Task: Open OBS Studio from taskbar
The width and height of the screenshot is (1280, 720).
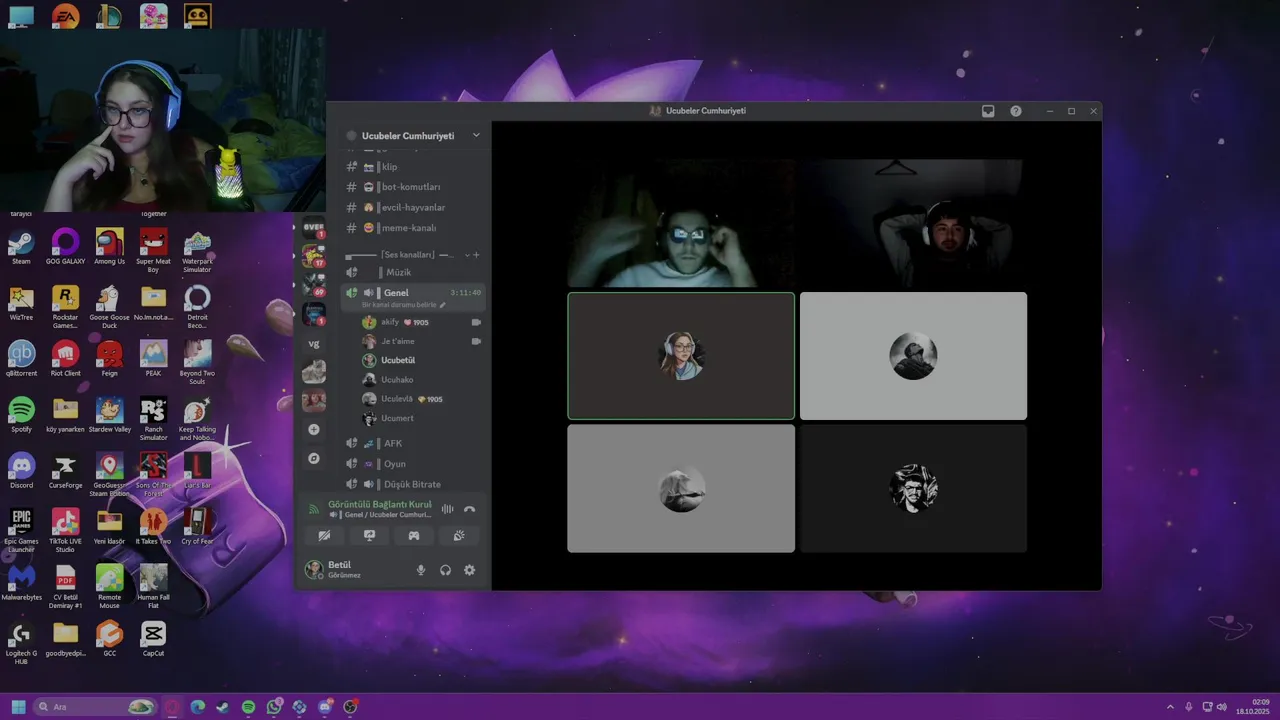Action: 350,707
